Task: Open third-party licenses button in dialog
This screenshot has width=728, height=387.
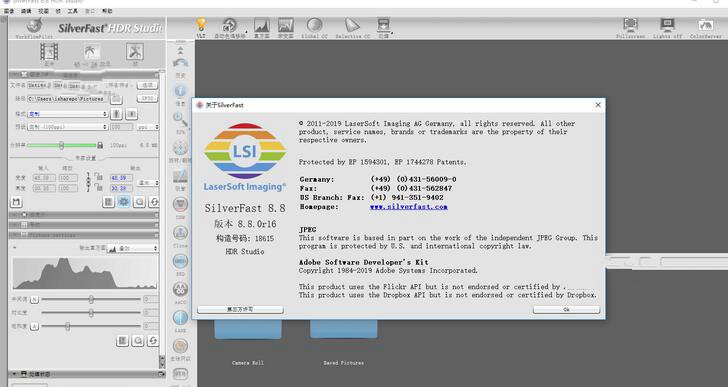Action: coord(240,310)
